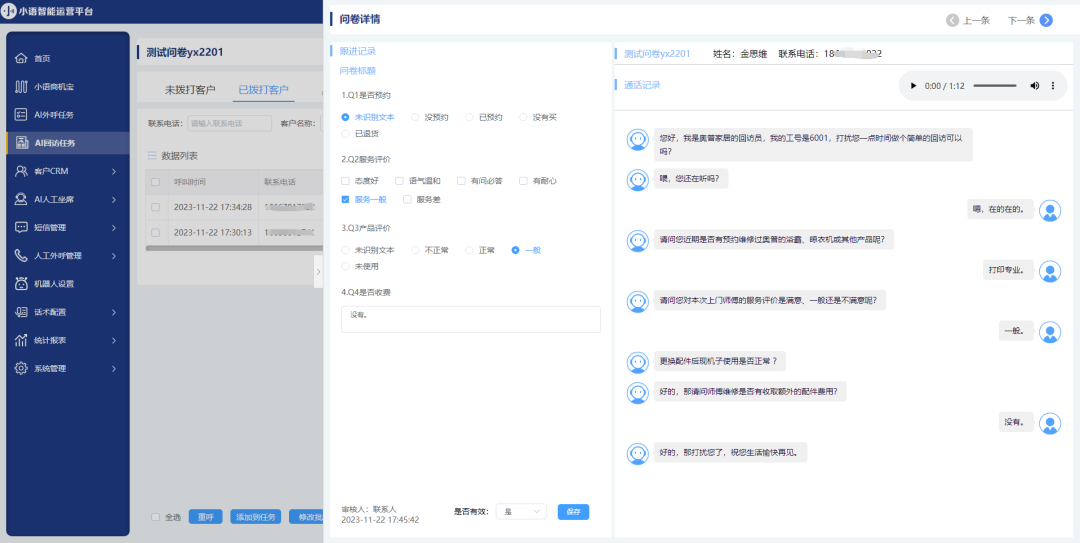Screen dimensions: 1080x543
Task: Check Q2 option 有耐心
Action: point(523,181)
